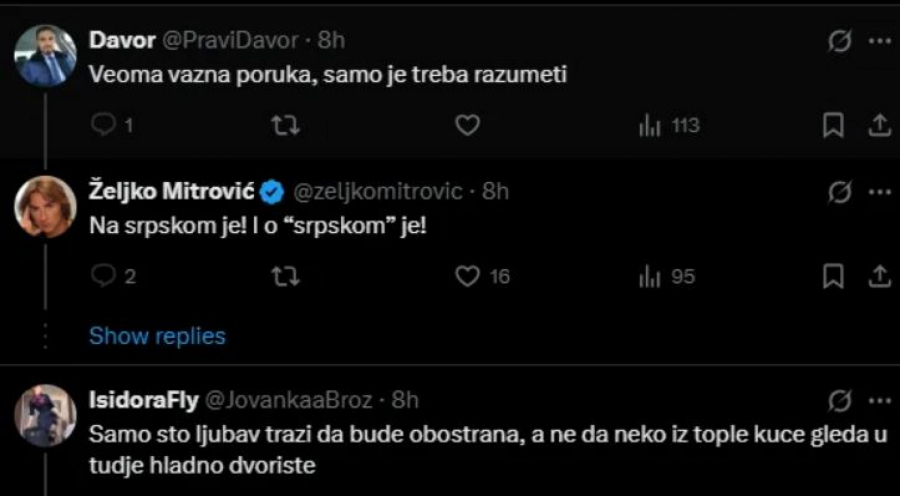This screenshot has height=496, width=900.
Task: Reply to Davor's tweet
Action: 105,125
